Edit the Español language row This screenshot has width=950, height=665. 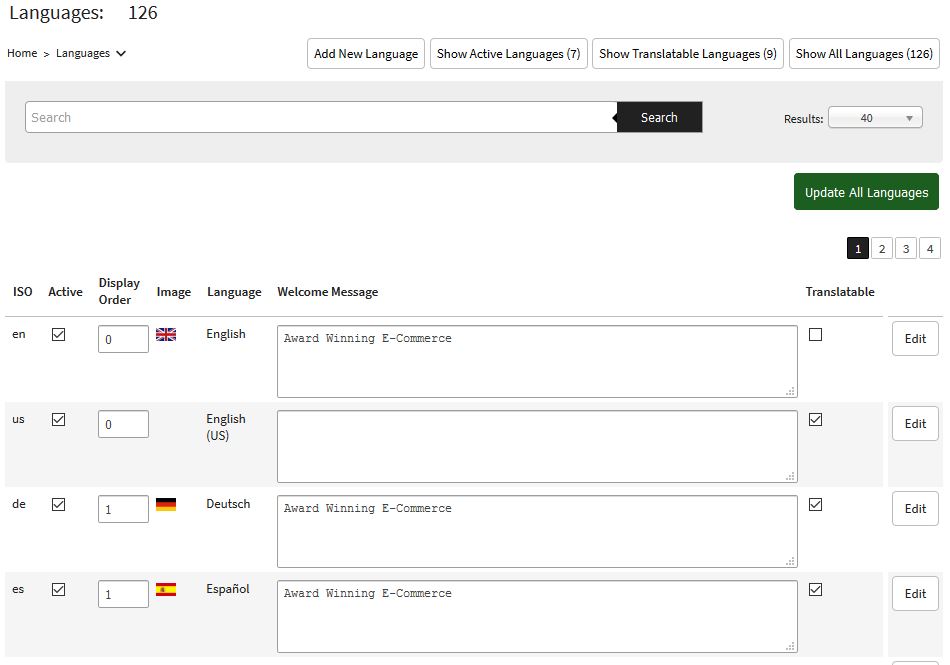point(915,594)
